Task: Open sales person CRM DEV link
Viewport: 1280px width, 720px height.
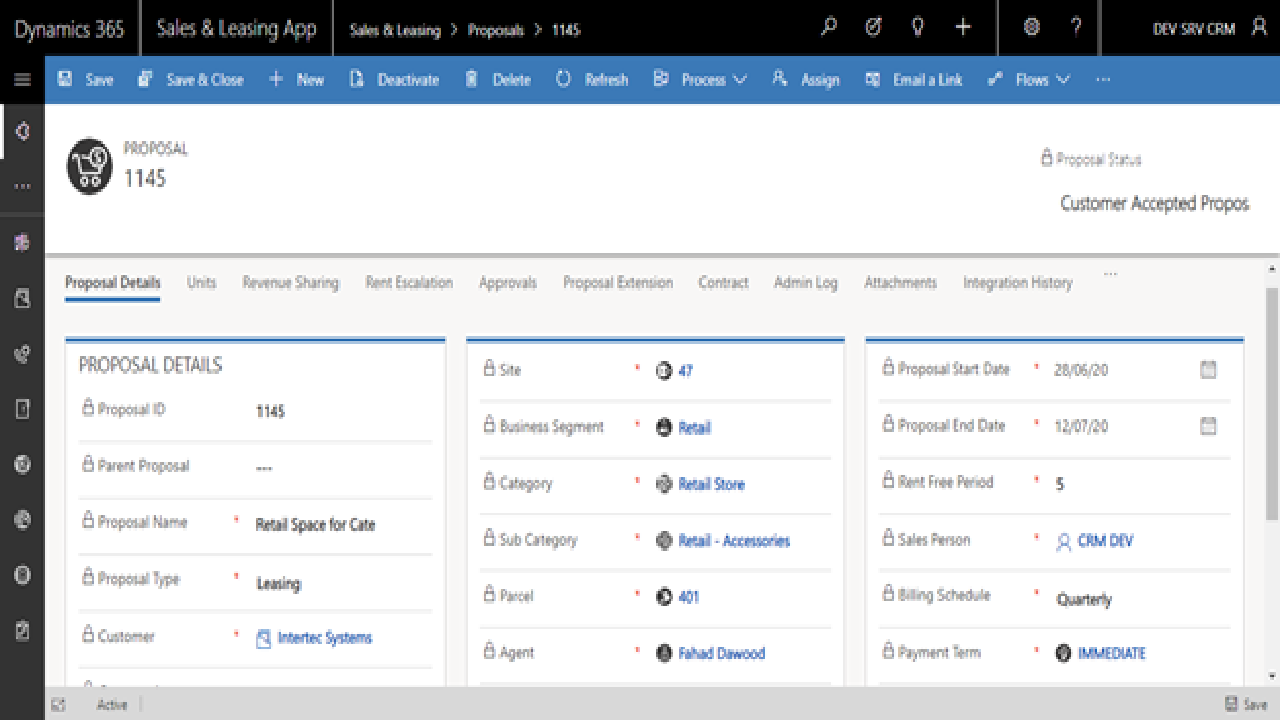Action: [x=1105, y=541]
